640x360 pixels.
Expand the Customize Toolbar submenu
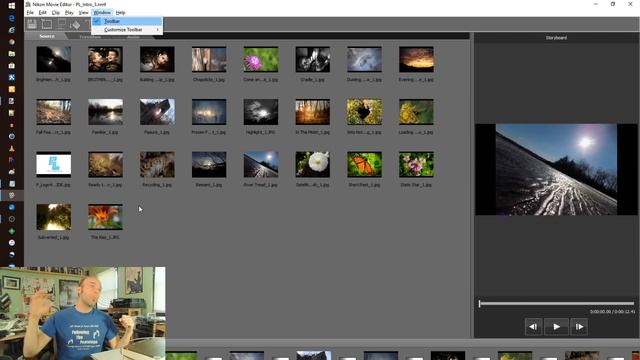pyautogui.click(x=127, y=30)
